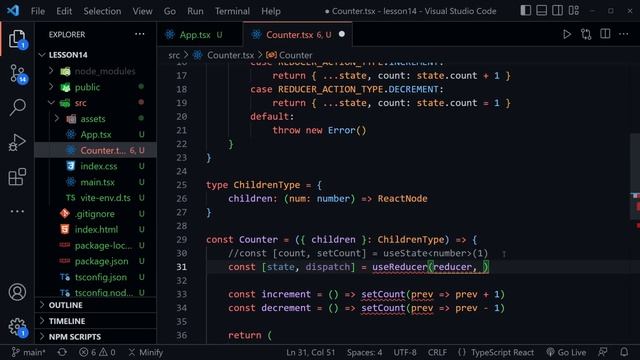The height and width of the screenshot is (360, 640).
Task: Open notifications bell icon
Action: click(624, 352)
